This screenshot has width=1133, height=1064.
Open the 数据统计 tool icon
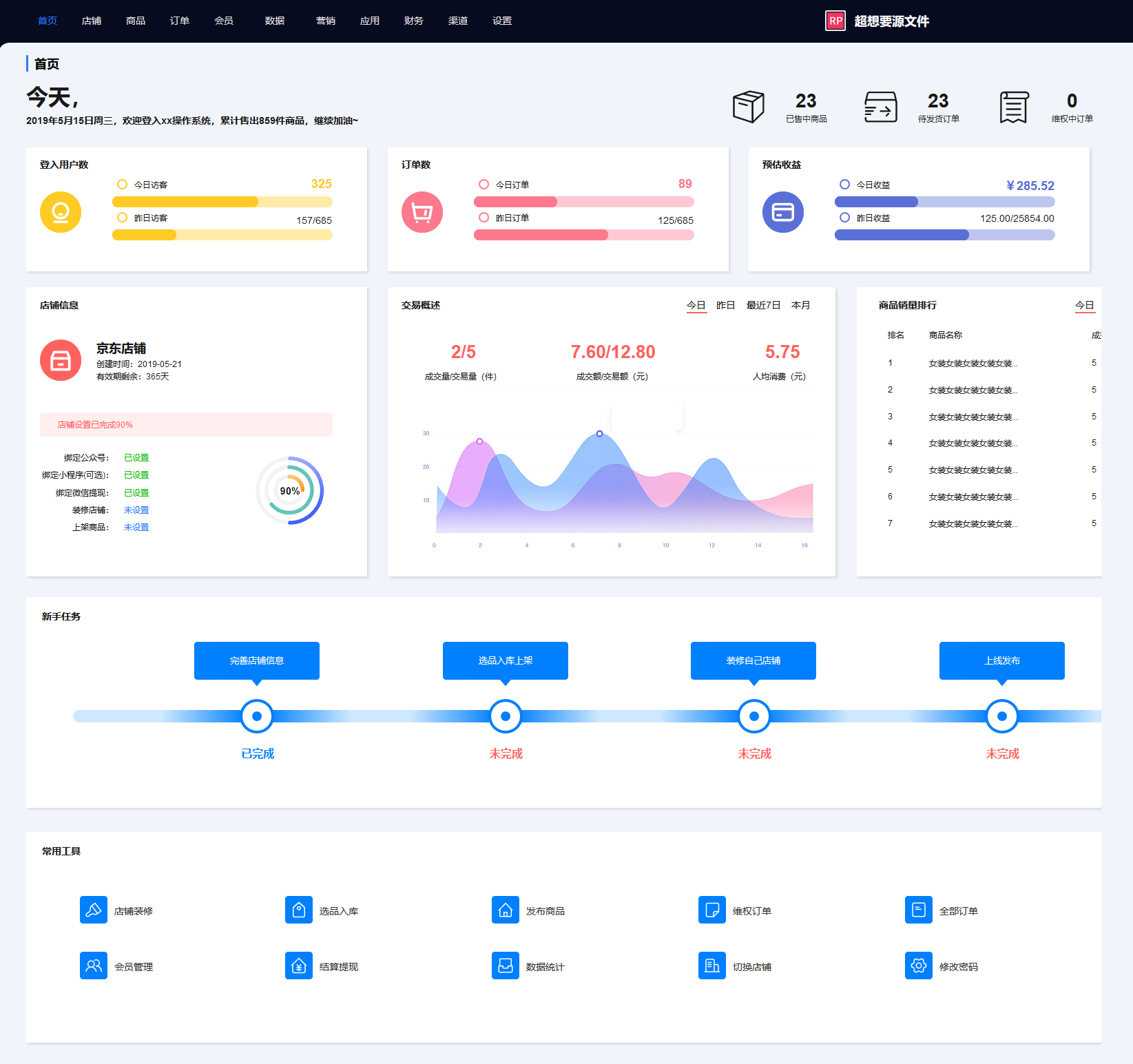[506, 966]
